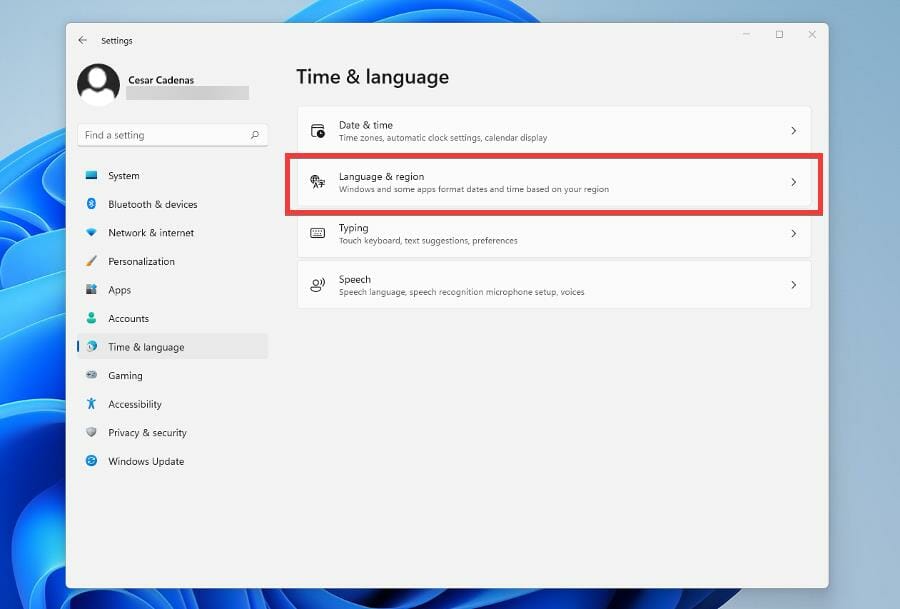The width and height of the screenshot is (900, 609).
Task: Click the 'Windows and some apps format dates' description
Action: 474,189
